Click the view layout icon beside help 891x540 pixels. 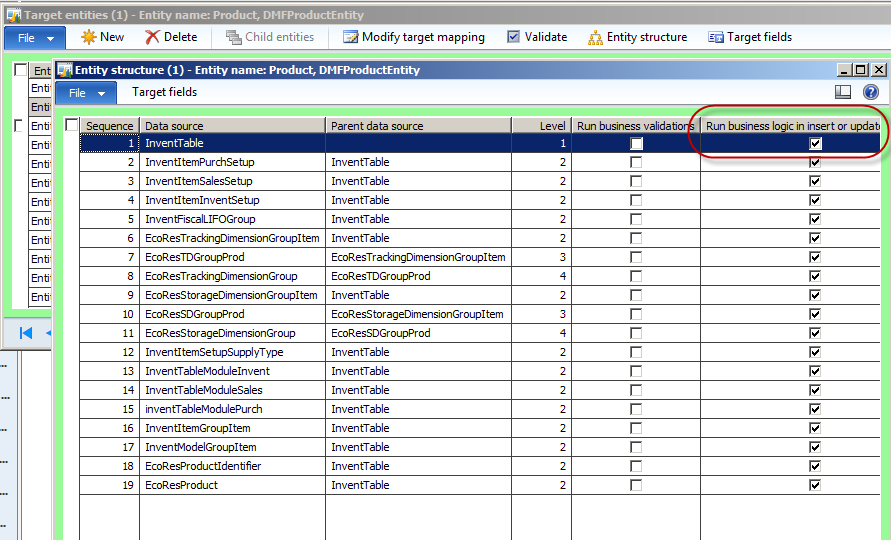843,92
